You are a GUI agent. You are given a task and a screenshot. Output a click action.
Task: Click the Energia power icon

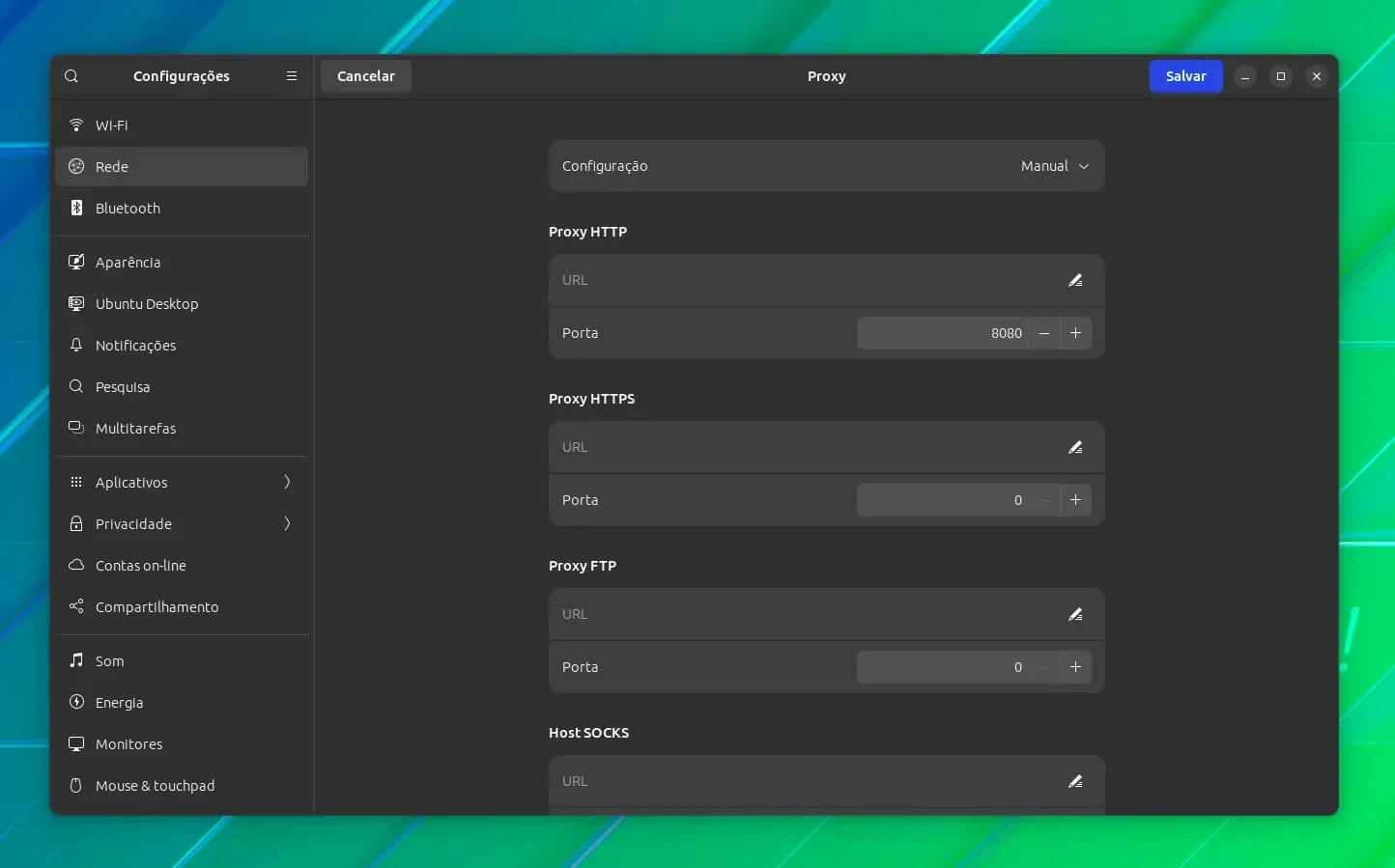[x=76, y=703]
